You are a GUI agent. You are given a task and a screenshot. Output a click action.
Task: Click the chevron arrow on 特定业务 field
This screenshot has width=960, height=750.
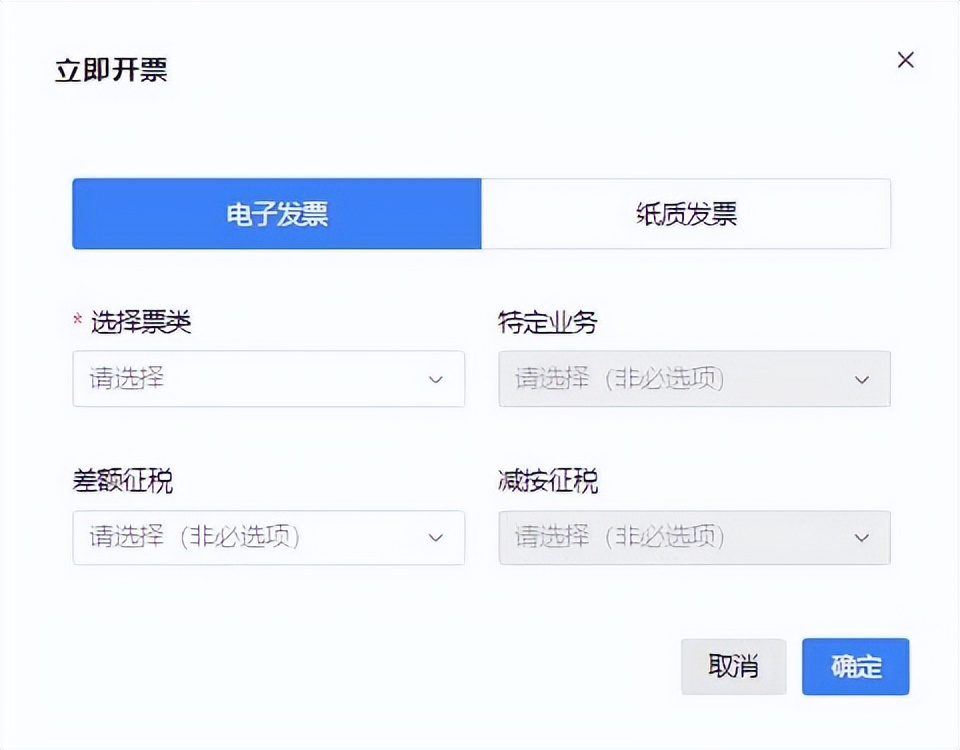coord(862,379)
